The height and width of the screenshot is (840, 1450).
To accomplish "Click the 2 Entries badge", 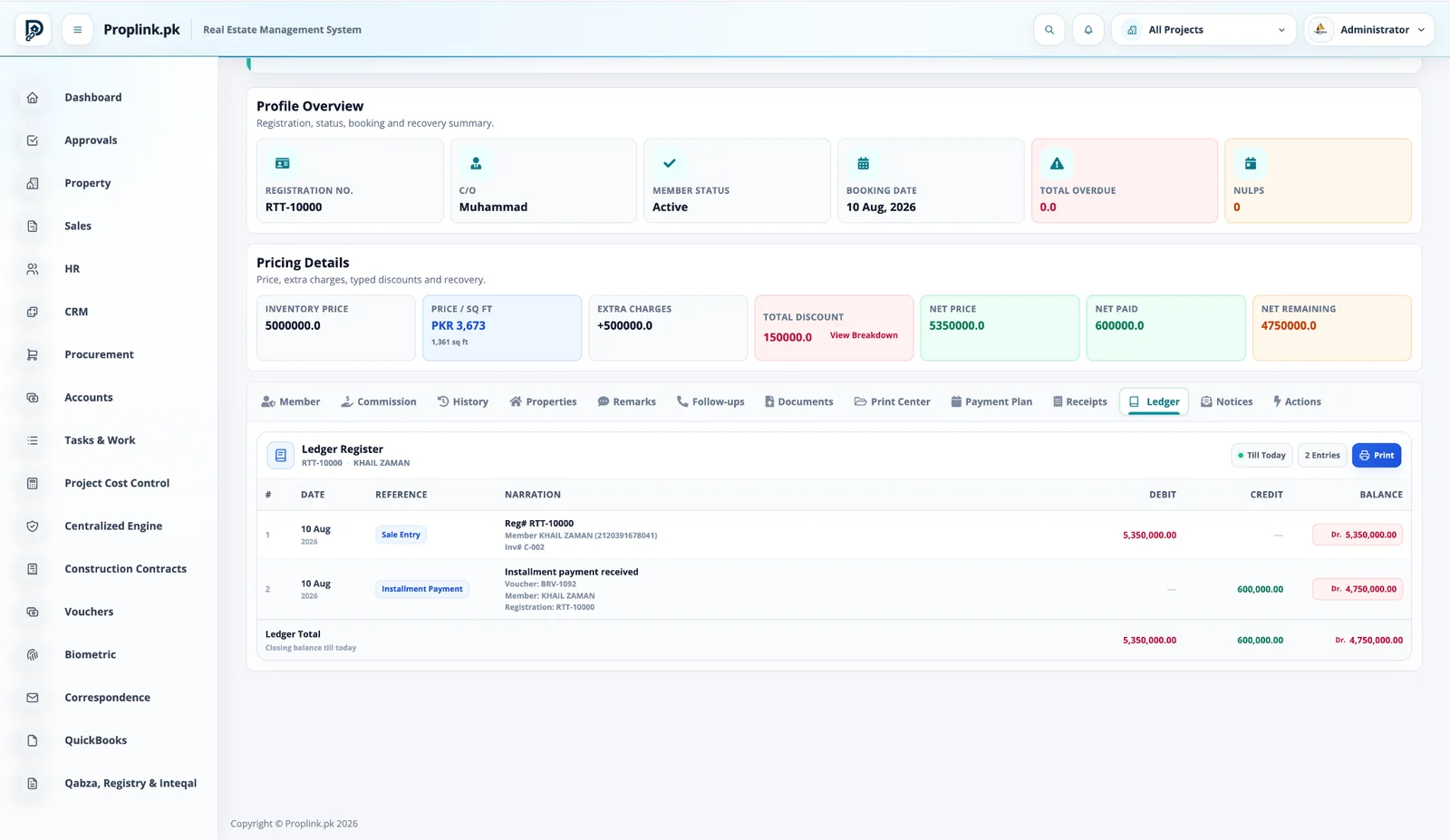I will point(1322,456).
